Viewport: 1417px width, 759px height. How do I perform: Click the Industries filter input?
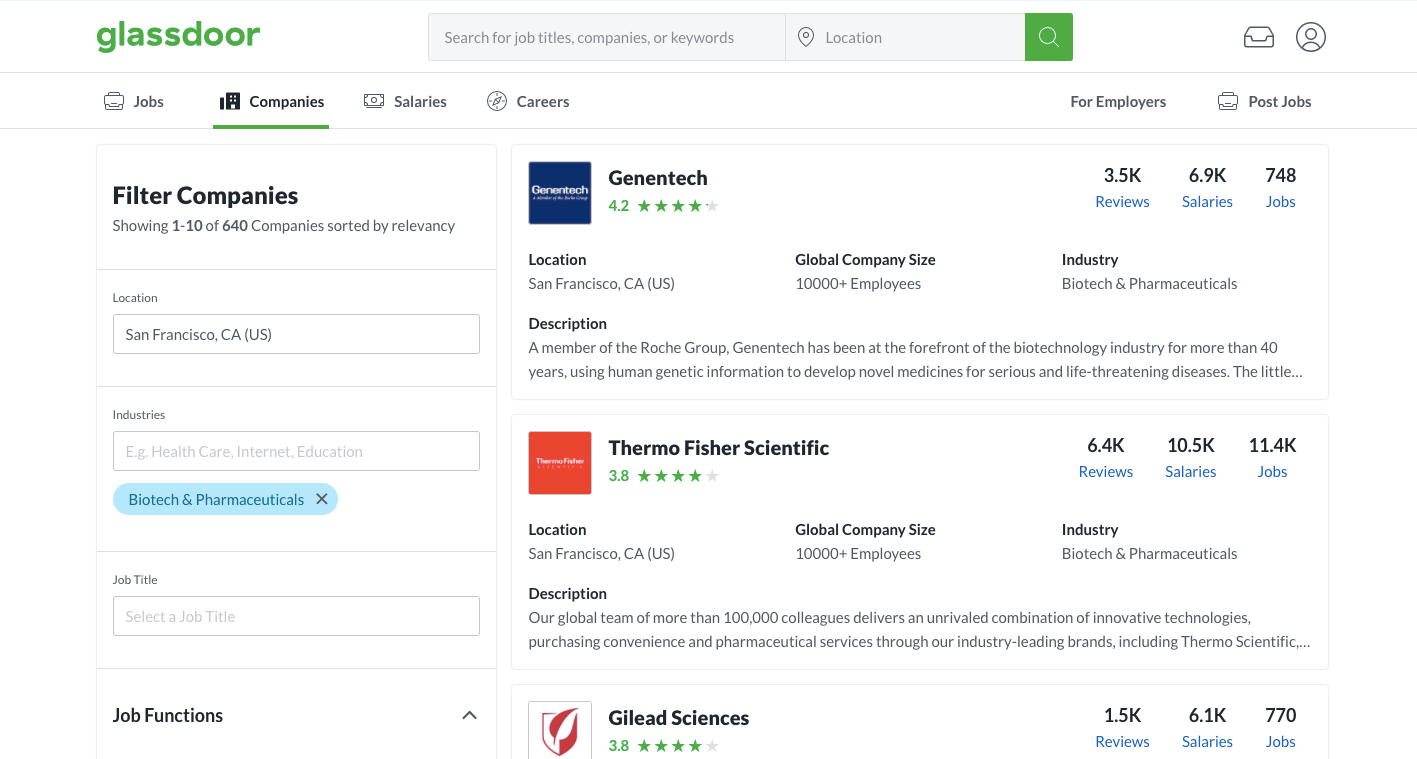[296, 451]
